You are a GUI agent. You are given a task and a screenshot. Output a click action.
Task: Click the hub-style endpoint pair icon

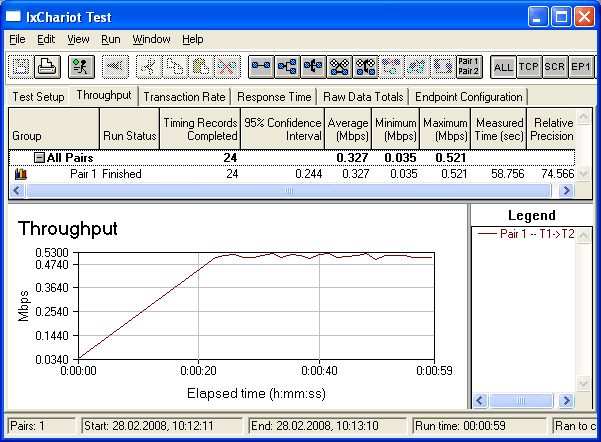tap(313, 67)
